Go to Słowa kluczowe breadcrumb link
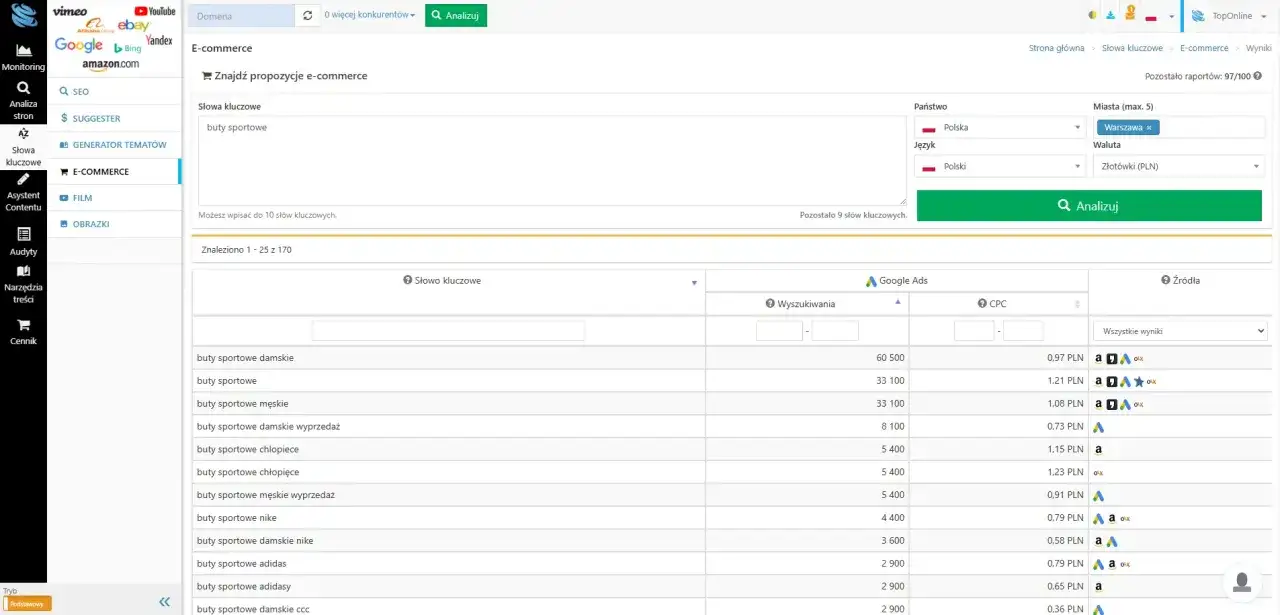 [1132, 48]
